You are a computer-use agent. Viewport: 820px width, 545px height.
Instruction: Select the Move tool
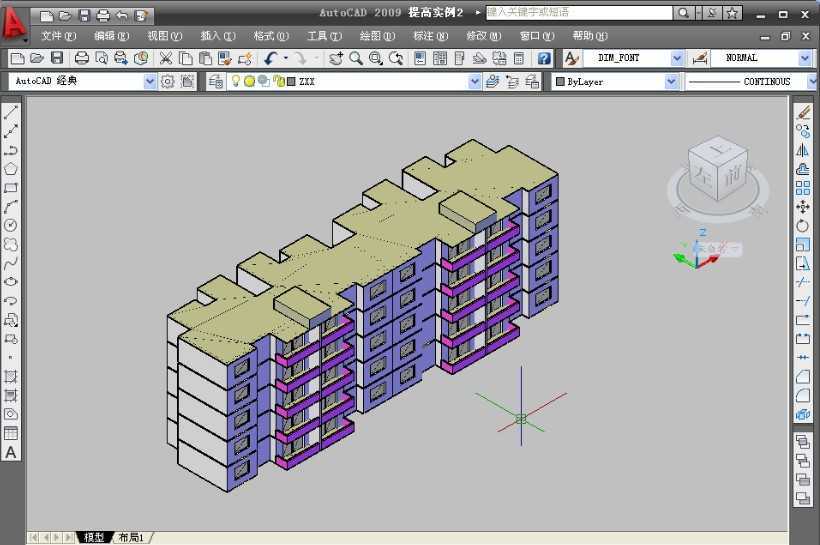[x=803, y=207]
